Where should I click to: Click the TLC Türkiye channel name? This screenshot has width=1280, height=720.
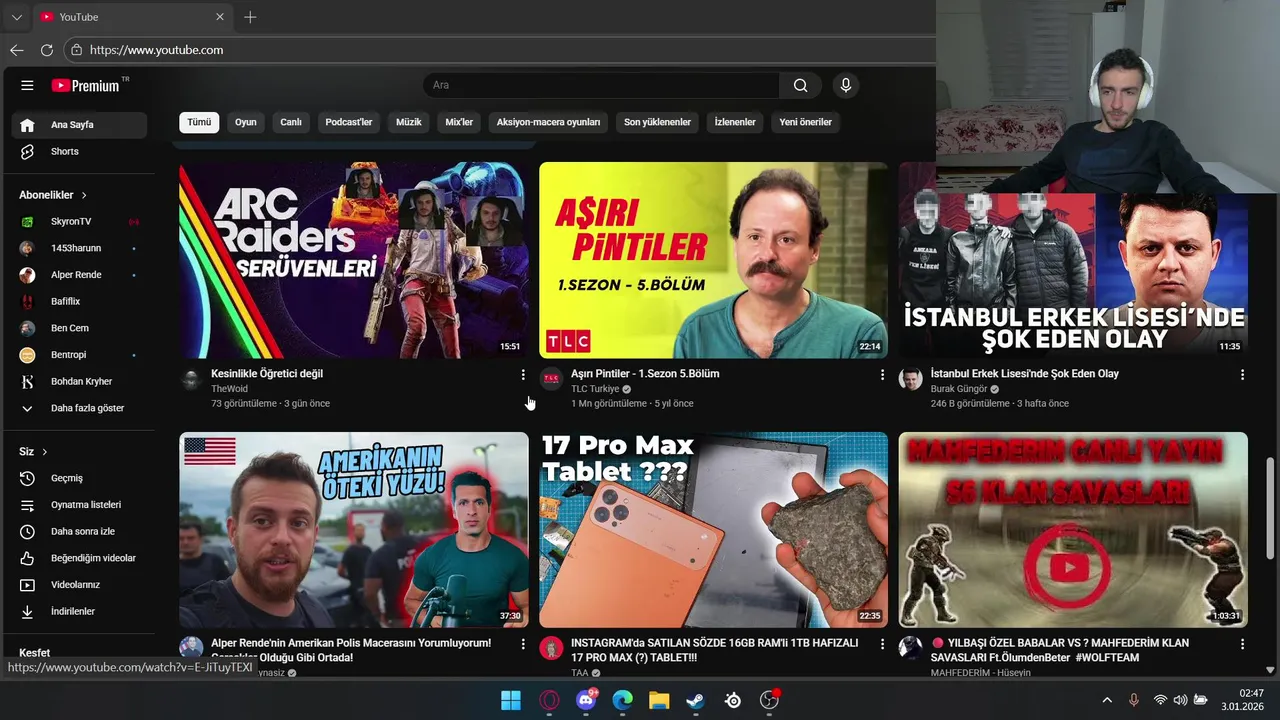pos(595,389)
